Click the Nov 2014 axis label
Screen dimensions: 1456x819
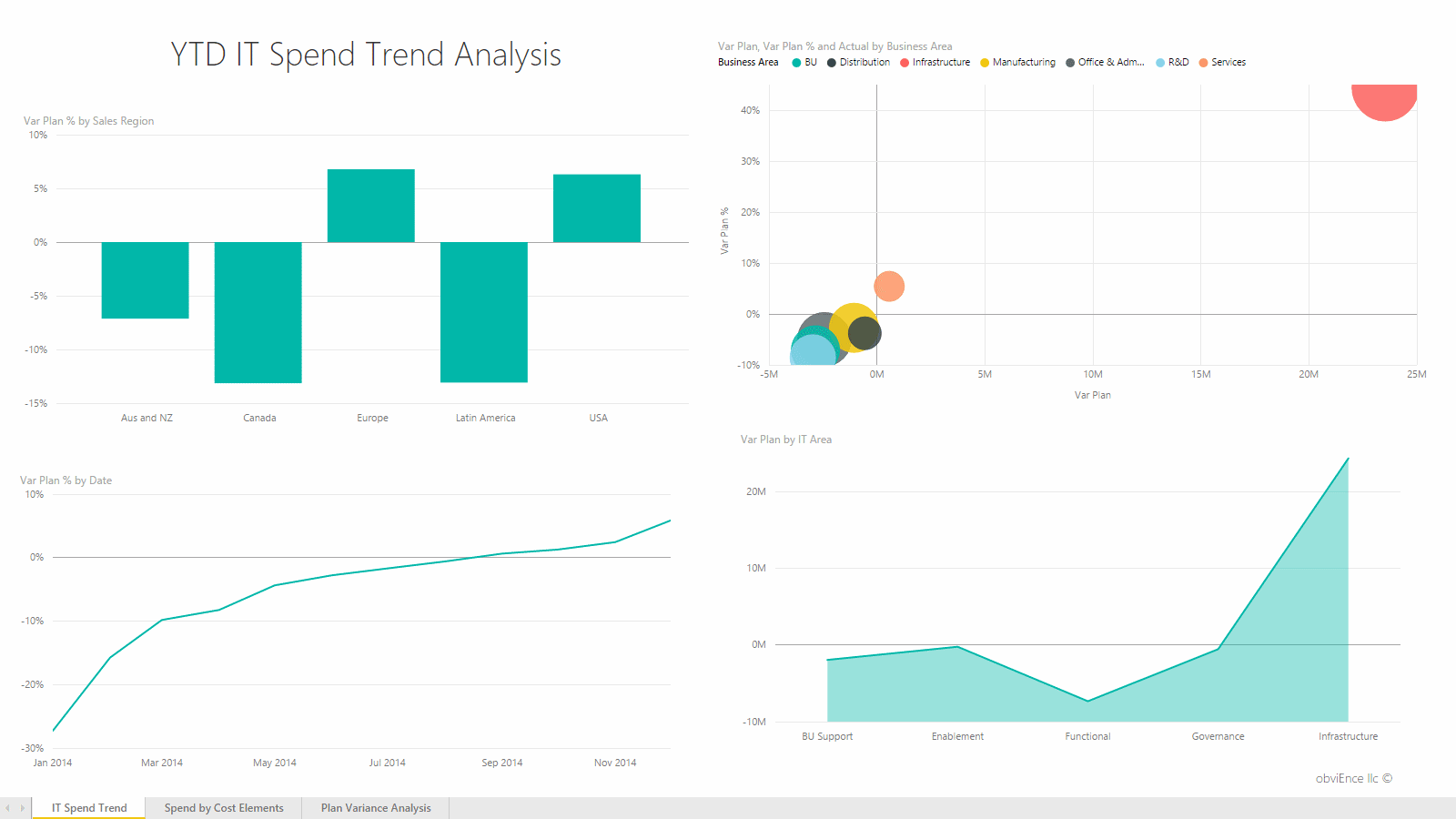615,763
